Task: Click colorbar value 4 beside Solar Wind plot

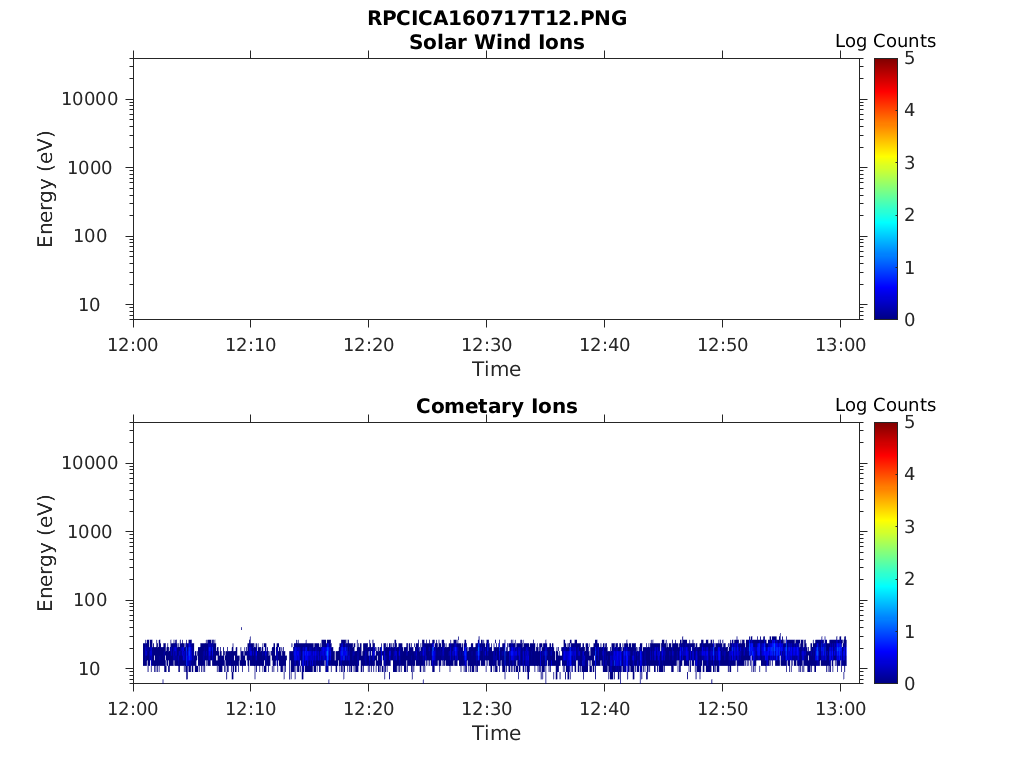Action: [x=910, y=110]
